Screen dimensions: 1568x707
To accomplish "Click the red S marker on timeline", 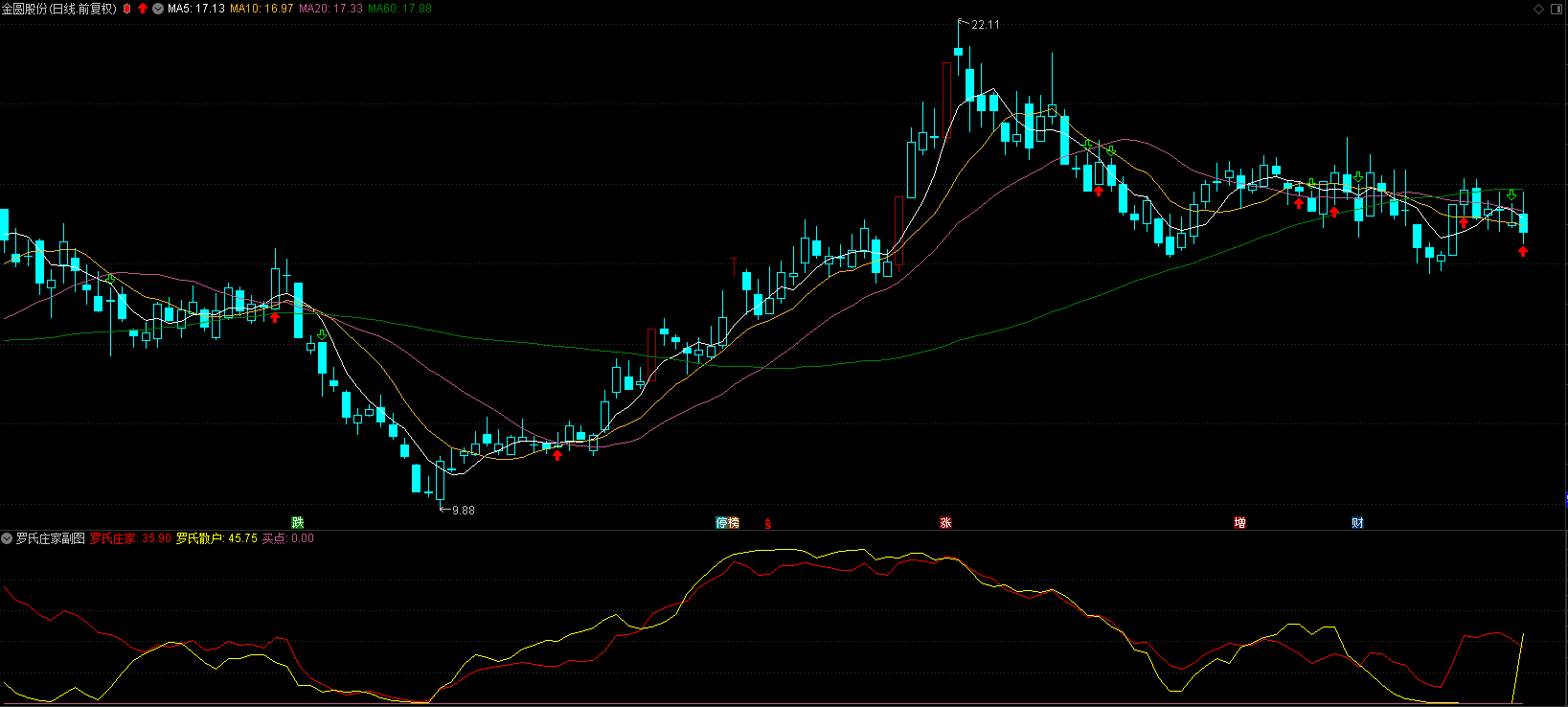I will pos(768,523).
